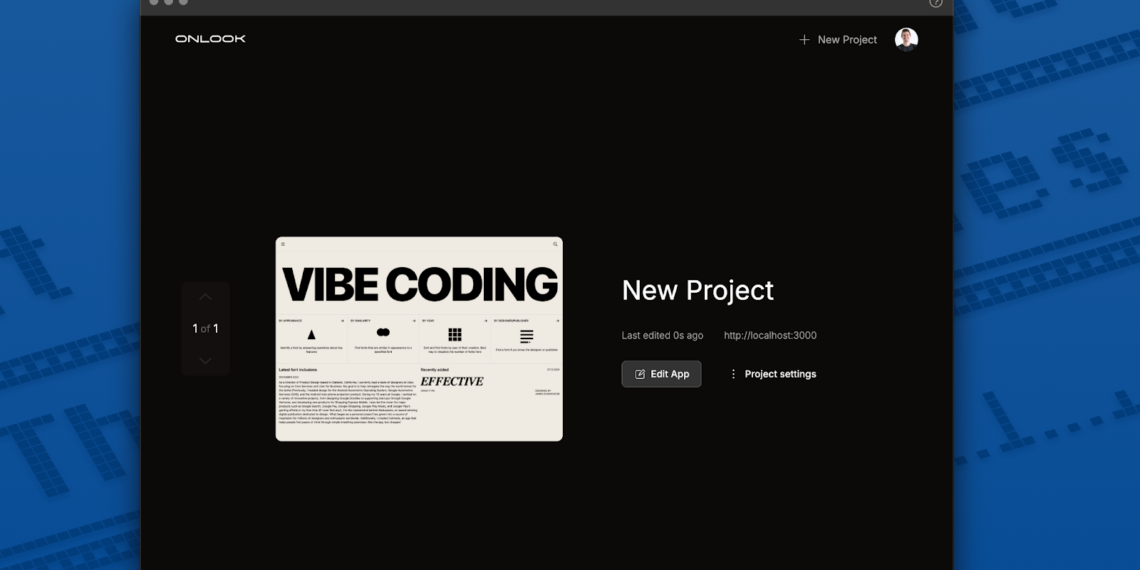This screenshot has height=570, width=1140.
Task: Click the search icon in the preview thumbnail
Action: tap(555, 244)
